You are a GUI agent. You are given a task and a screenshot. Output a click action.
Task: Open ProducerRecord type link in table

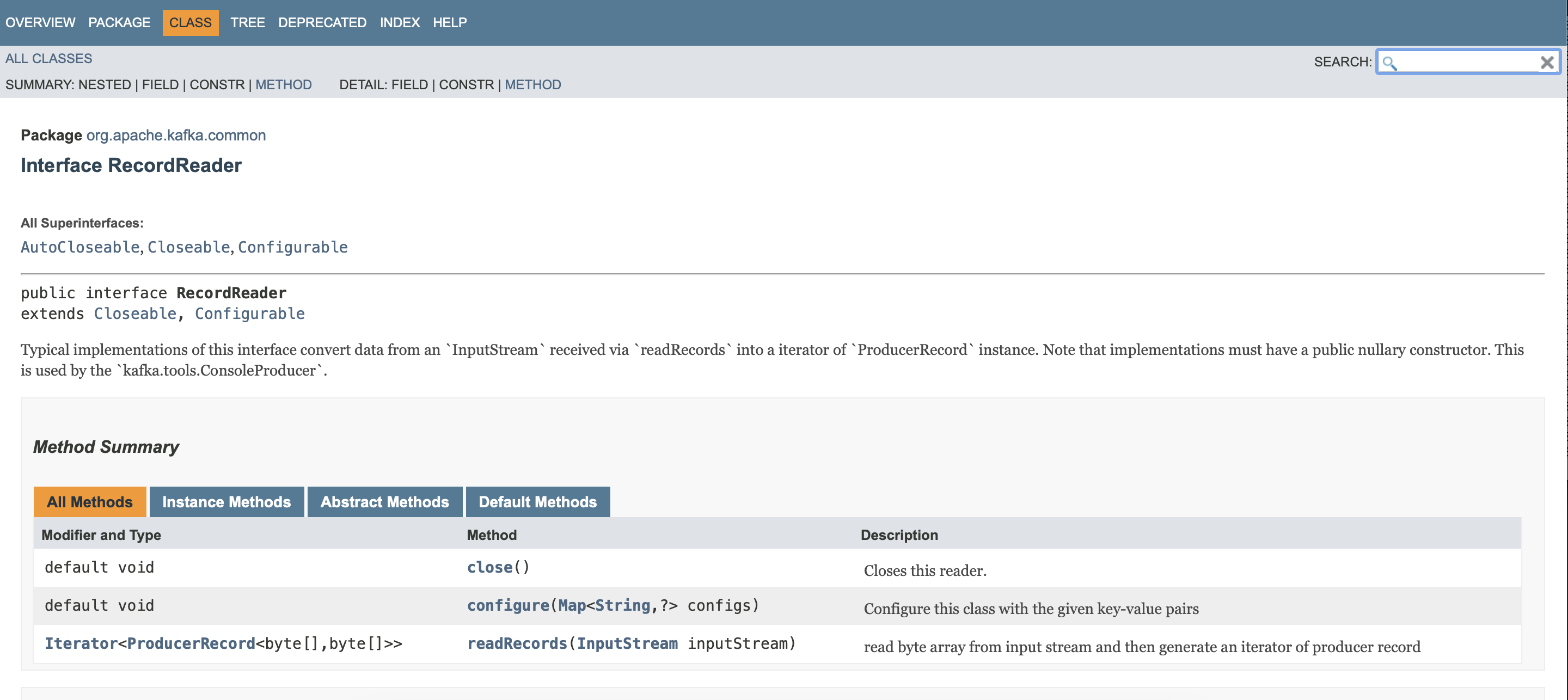pos(191,643)
